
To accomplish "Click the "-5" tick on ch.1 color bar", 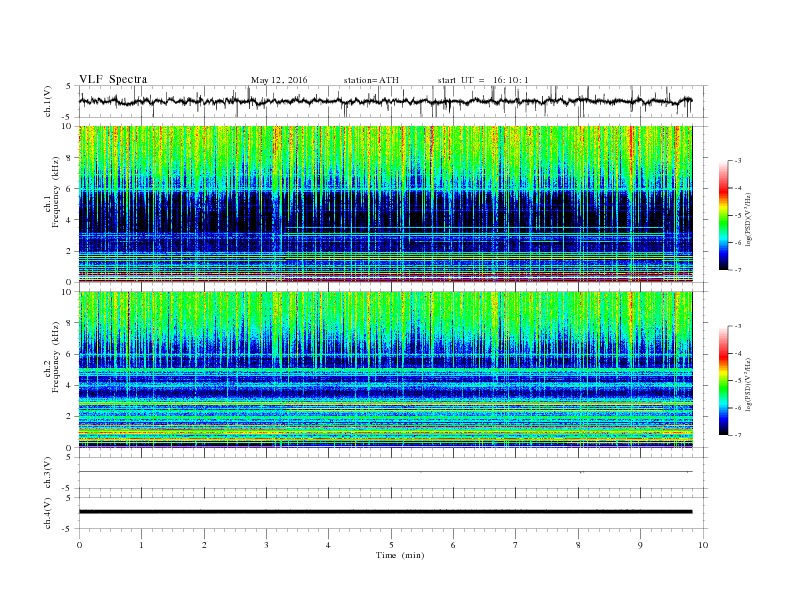I will pos(738,216).
